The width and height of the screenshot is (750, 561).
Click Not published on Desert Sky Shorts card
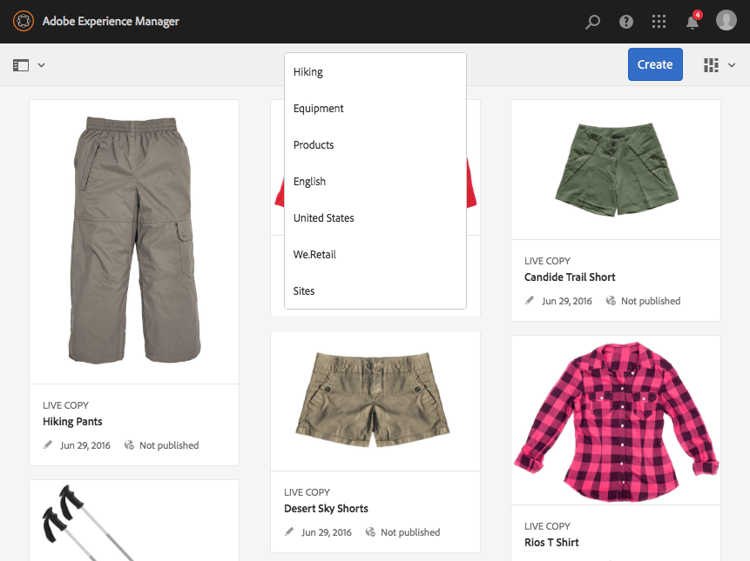coord(410,532)
